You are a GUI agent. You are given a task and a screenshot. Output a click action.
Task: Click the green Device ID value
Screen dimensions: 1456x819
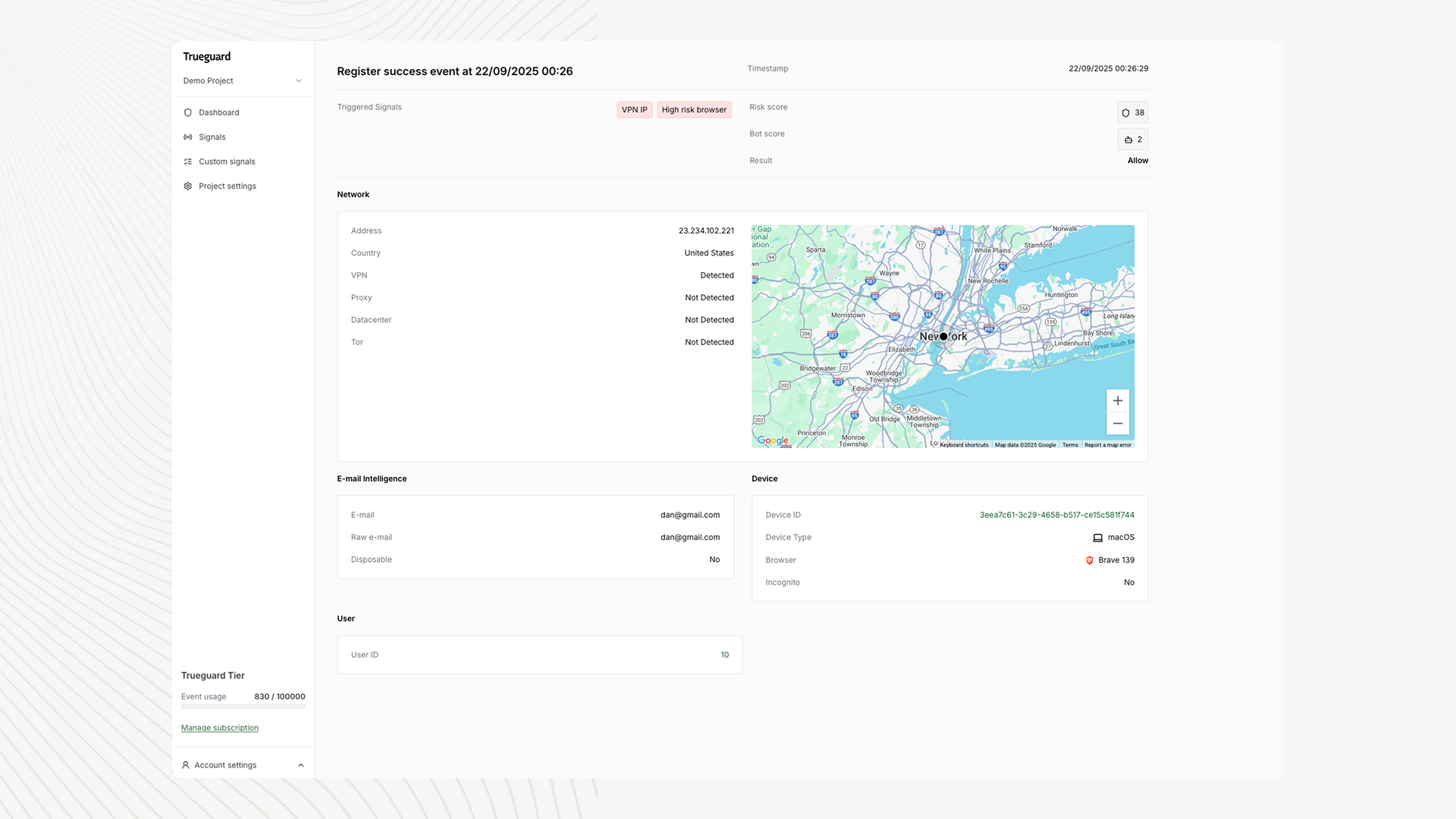click(1056, 514)
